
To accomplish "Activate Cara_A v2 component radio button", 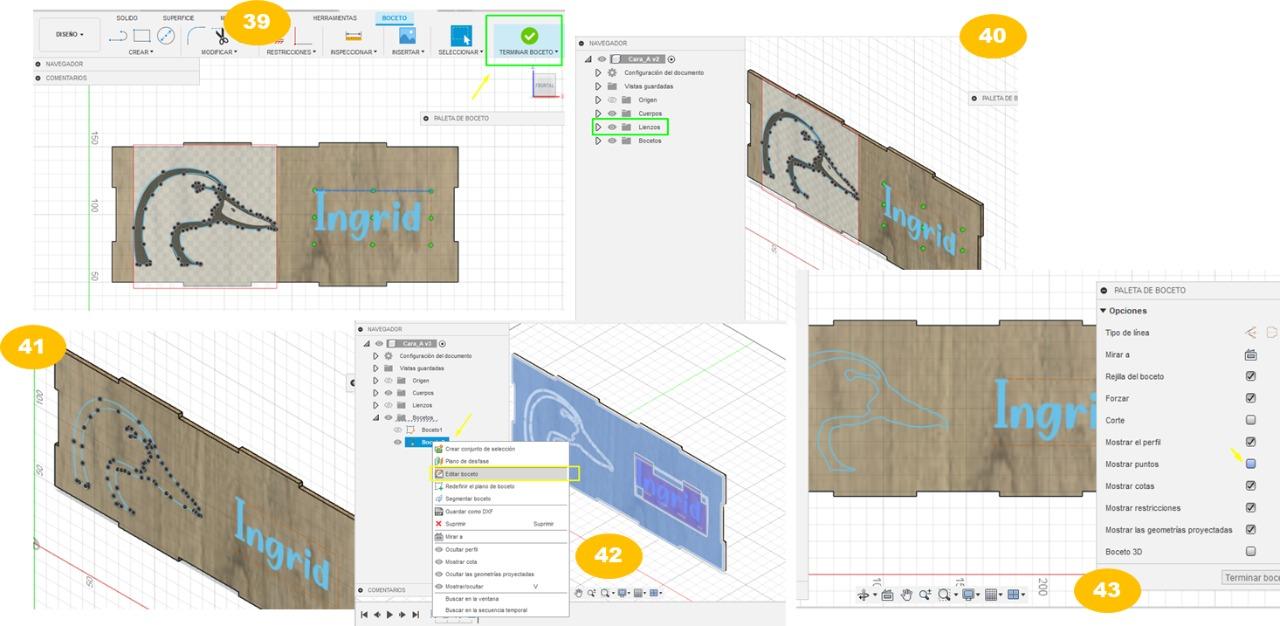I will pyautogui.click(x=671, y=59).
